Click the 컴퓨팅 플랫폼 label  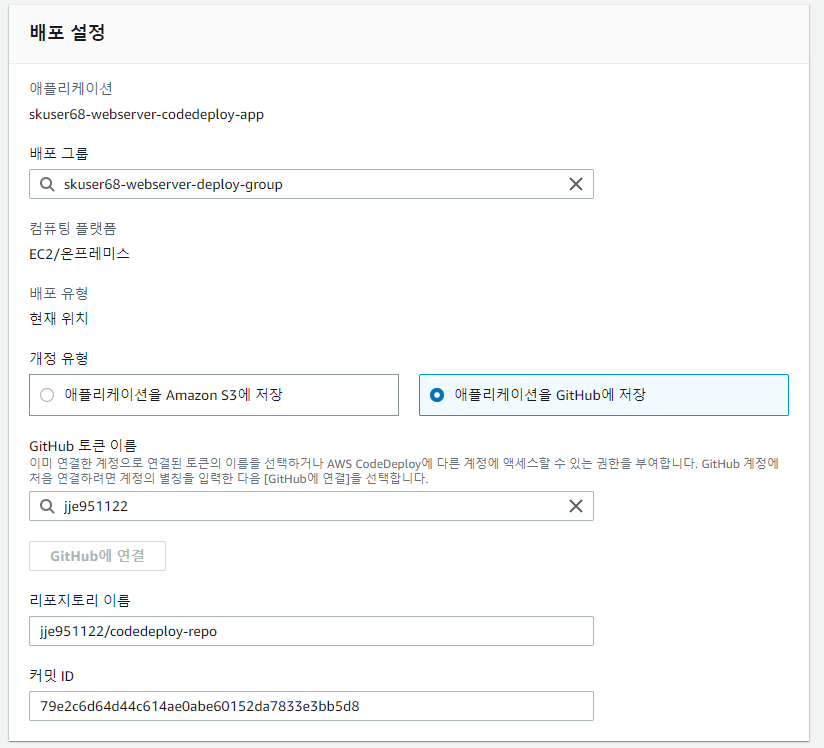[x=73, y=229]
